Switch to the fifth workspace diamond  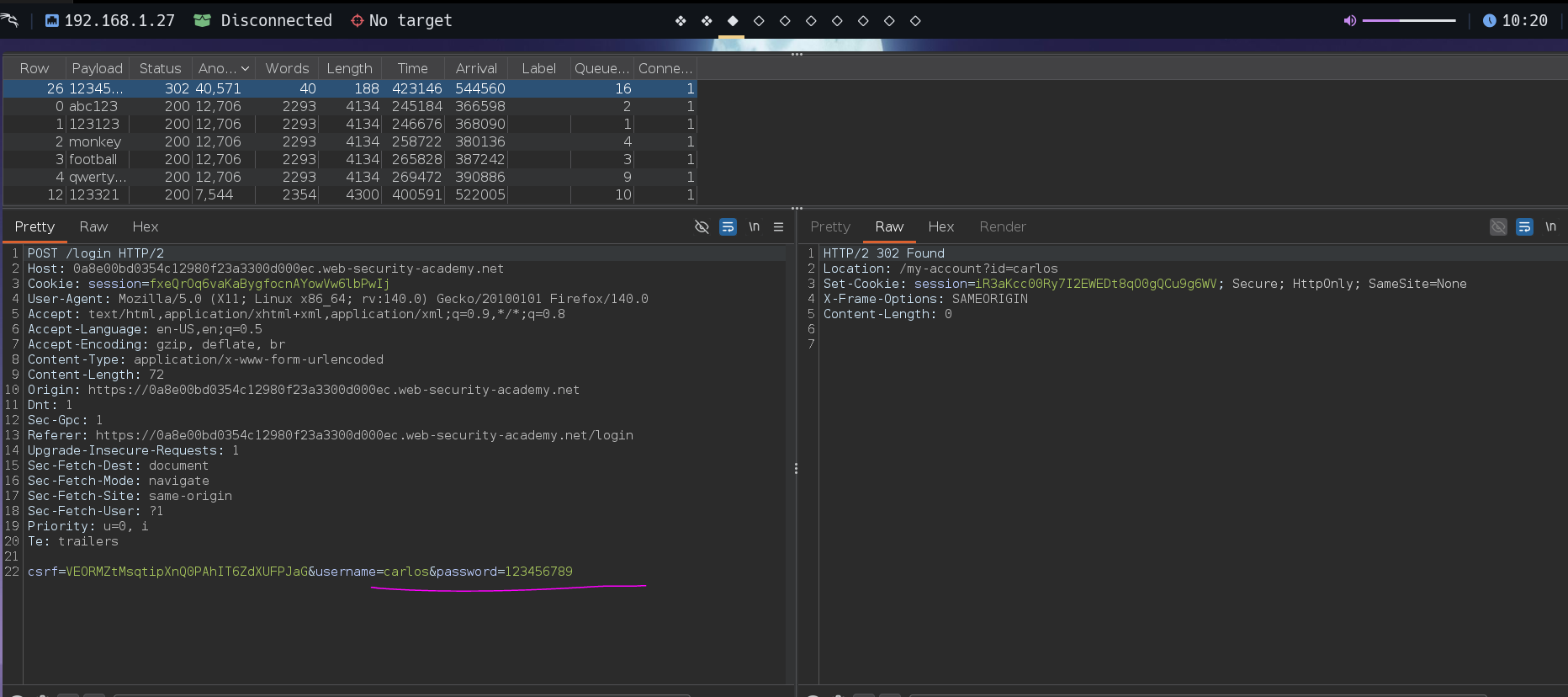(785, 21)
